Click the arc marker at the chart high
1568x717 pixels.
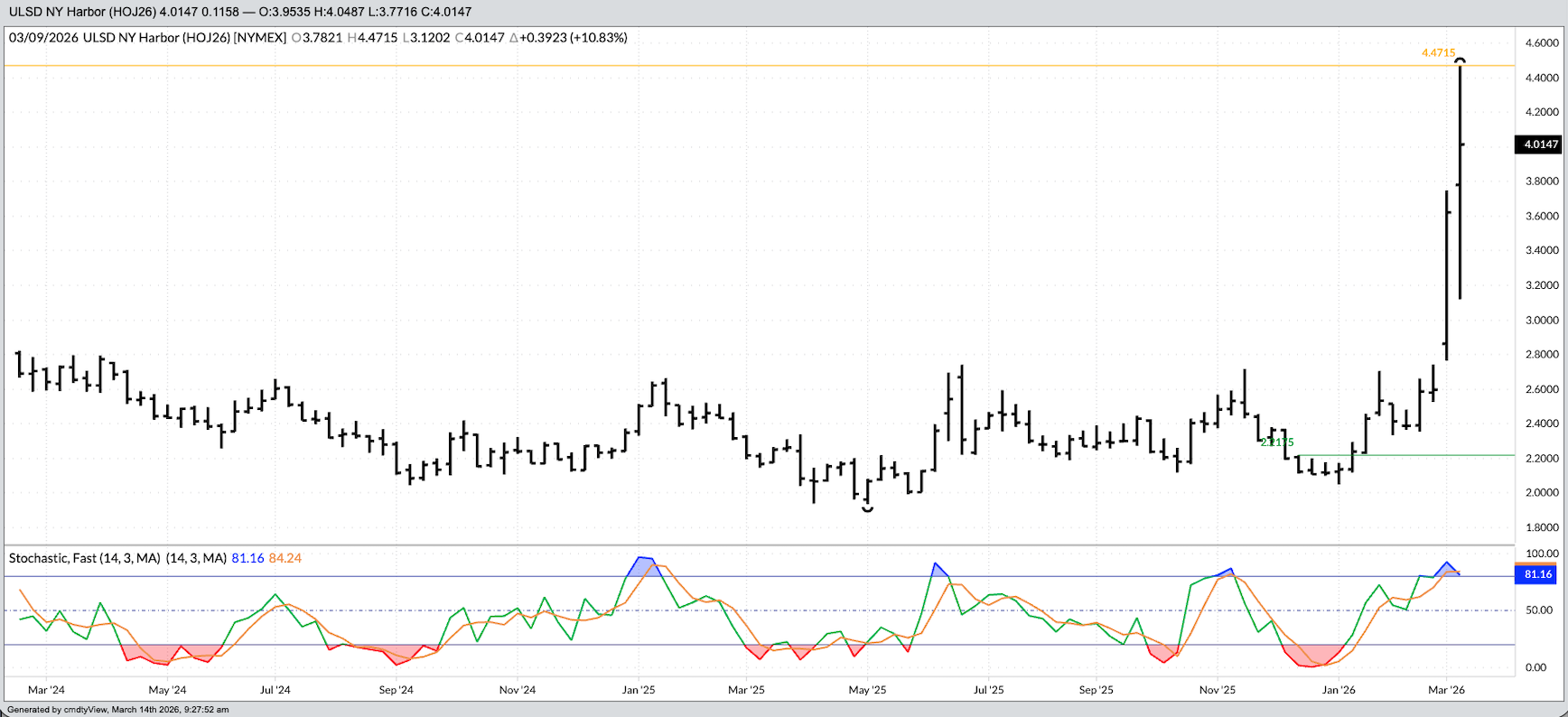pyautogui.click(x=1460, y=61)
